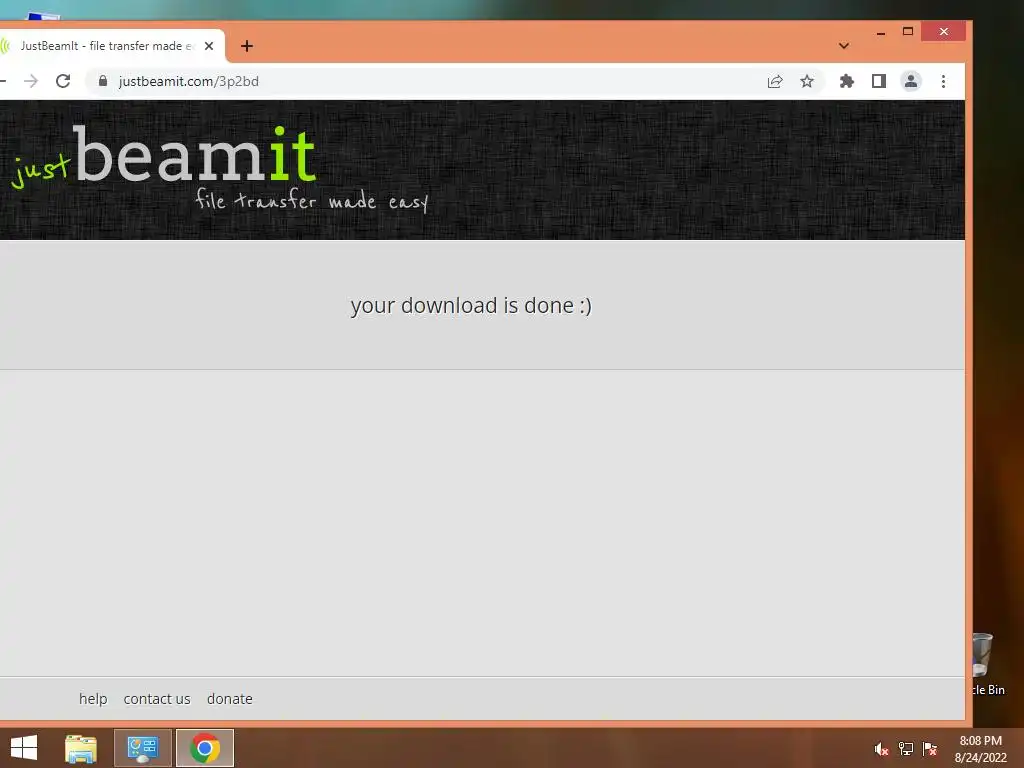The image size is (1024, 768).
Task: Open the contact us link
Action: tap(157, 699)
